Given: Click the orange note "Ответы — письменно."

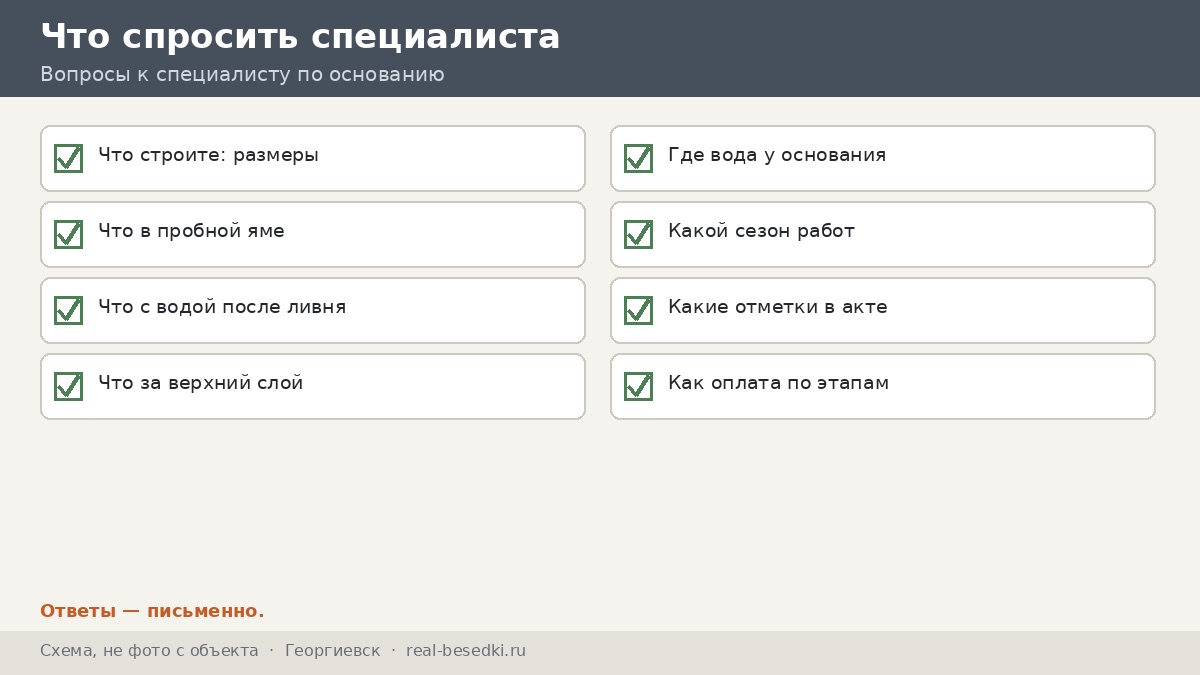Looking at the screenshot, I should point(152,611).
